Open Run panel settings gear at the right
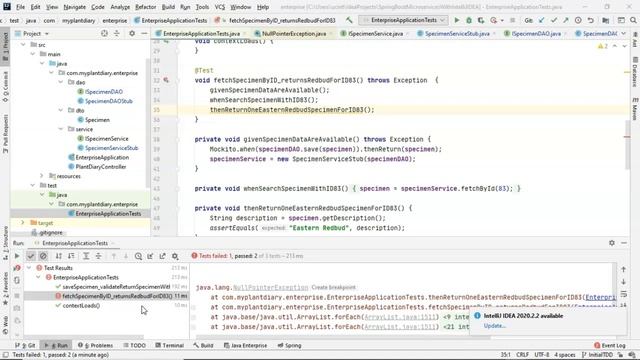This screenshot has height=360, width=640. [x=612, y=243]
